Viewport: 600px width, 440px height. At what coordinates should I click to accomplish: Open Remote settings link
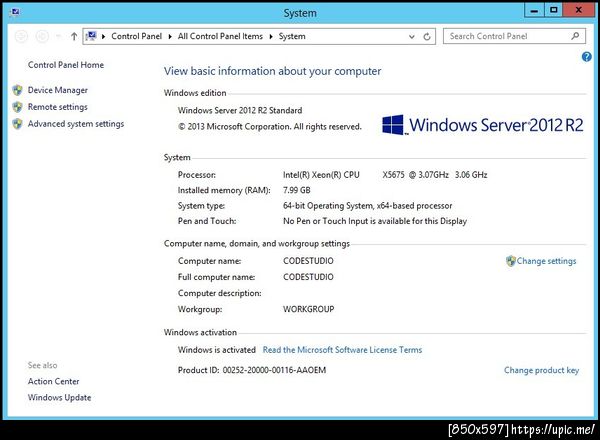[x=57, y=107]
